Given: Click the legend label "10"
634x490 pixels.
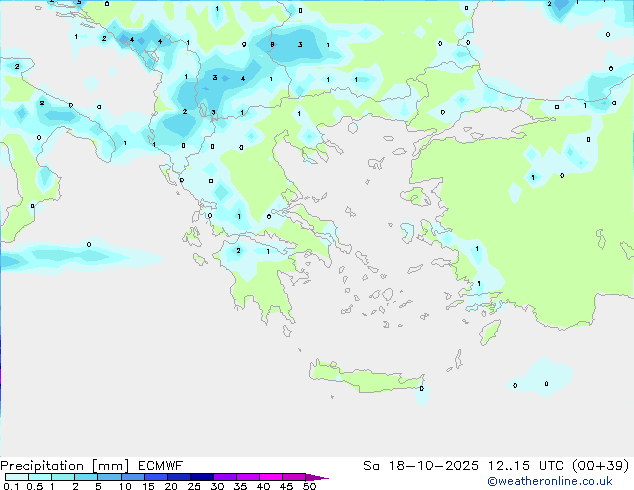Looking at the screenshot, I should (x=125, y=486).
